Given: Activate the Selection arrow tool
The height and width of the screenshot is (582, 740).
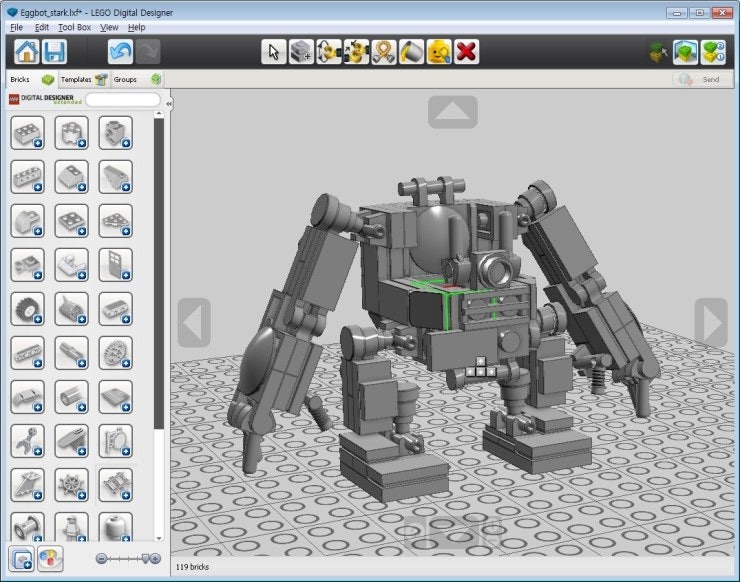Looking at the screenshot, I should pyautogui.click(x=274, y=51).
